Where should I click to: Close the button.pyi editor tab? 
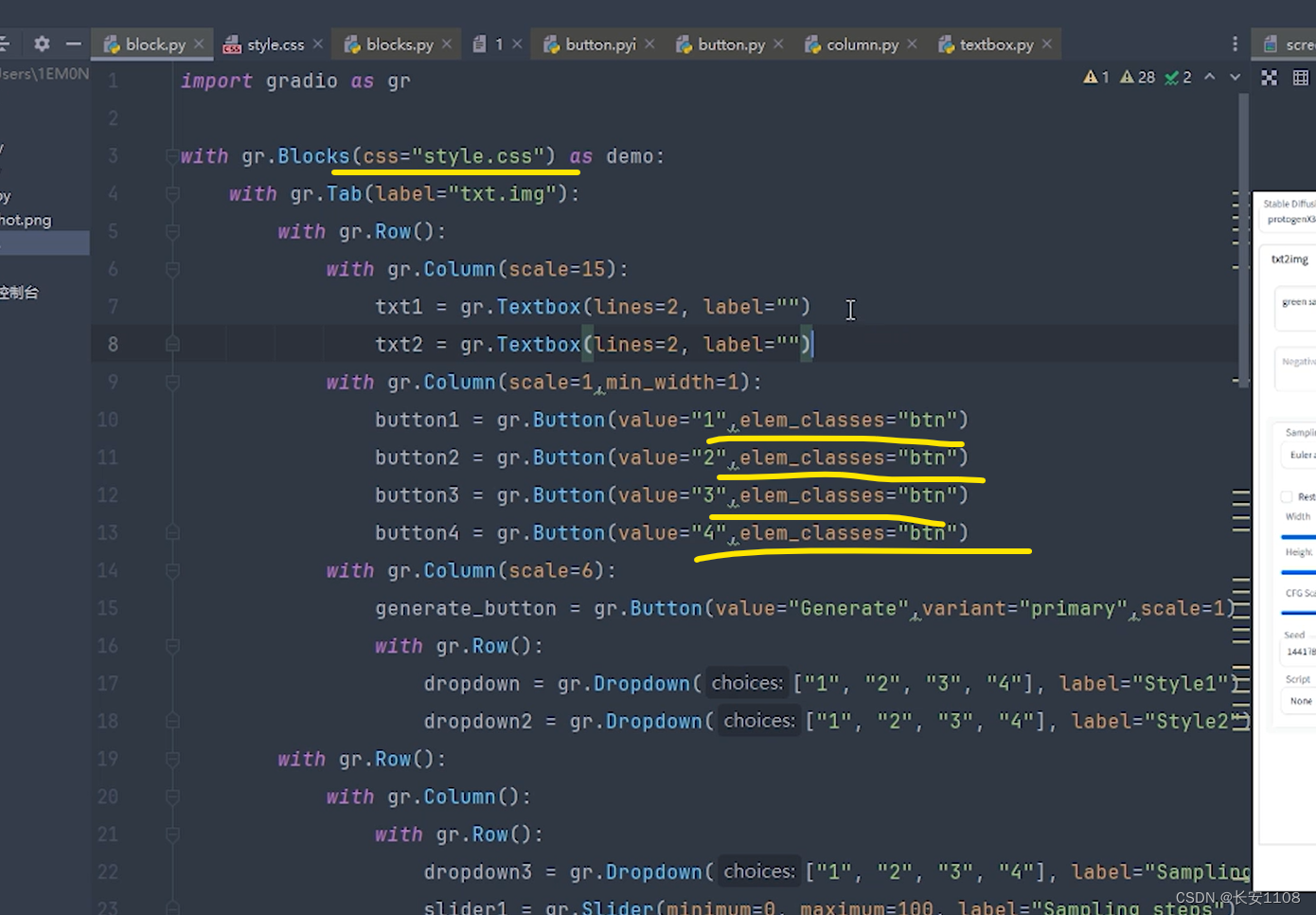pyautogui.click(x=649, y=44)
